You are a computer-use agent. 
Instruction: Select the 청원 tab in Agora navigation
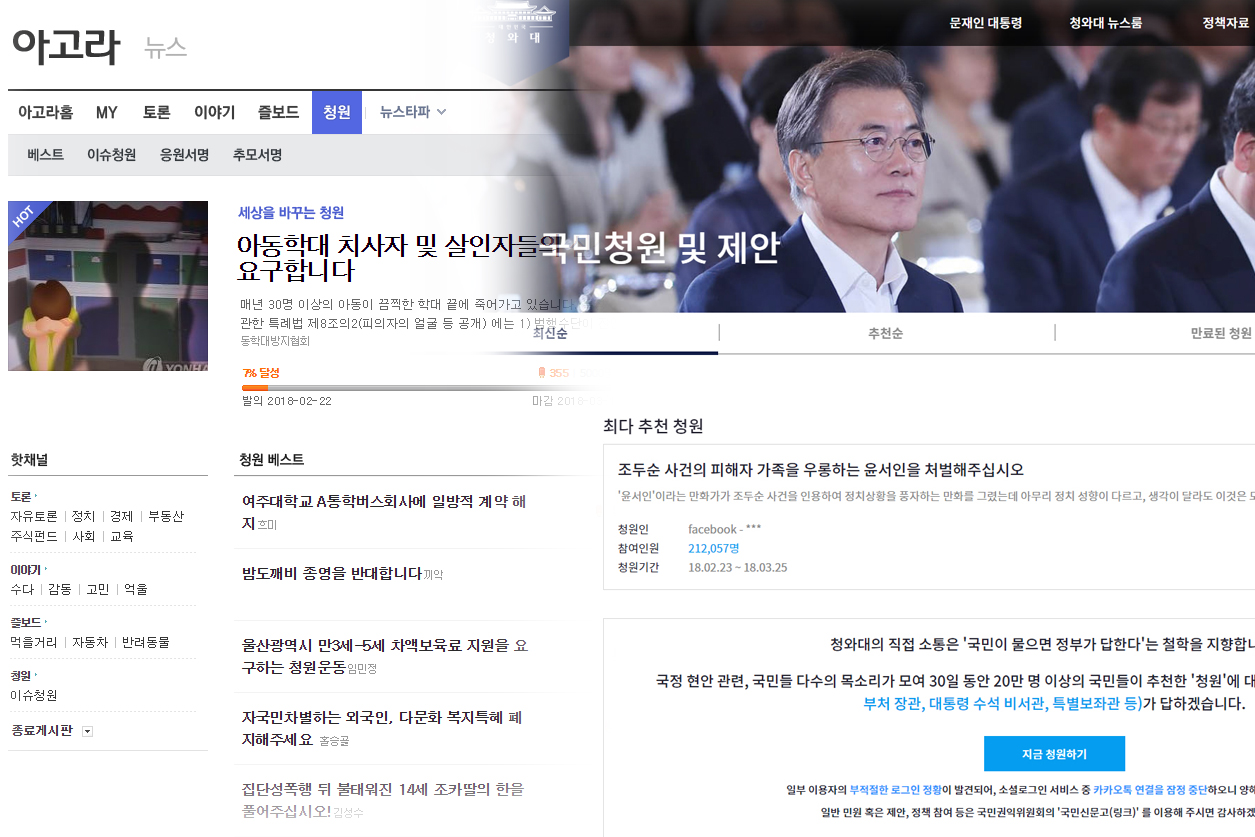[x=336, y=112]
